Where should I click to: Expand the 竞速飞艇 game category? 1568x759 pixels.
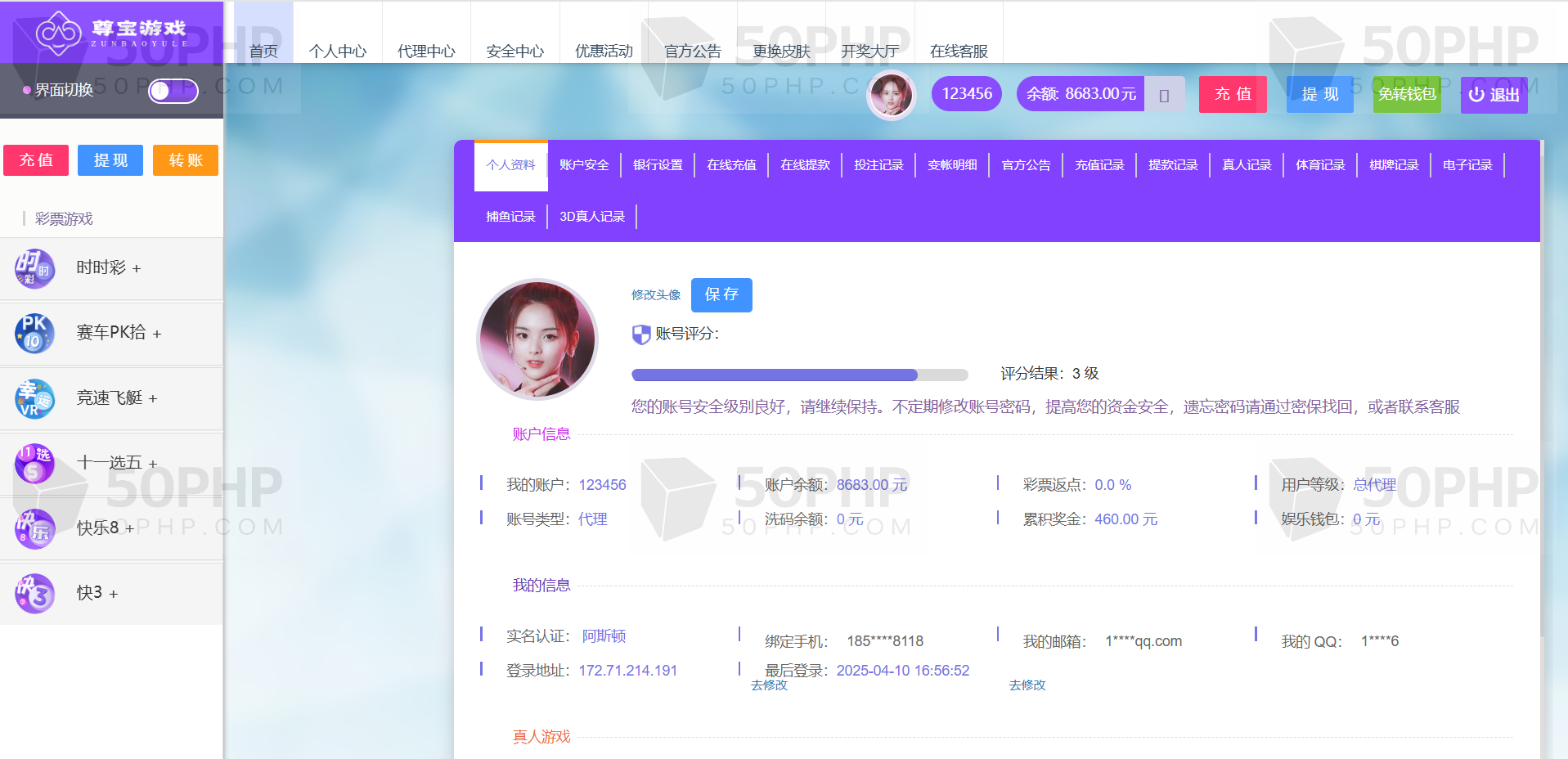(x=153, y=399)
